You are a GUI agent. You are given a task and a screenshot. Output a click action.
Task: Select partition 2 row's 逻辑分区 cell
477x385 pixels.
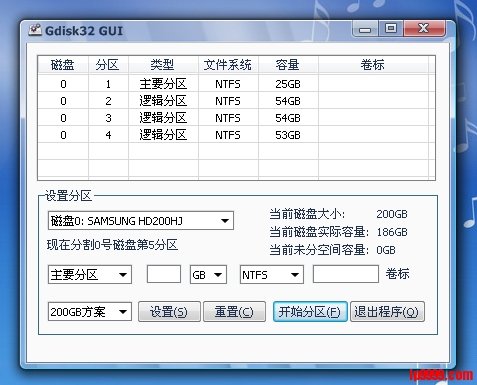pyautogui.click(x=163, y=101)
